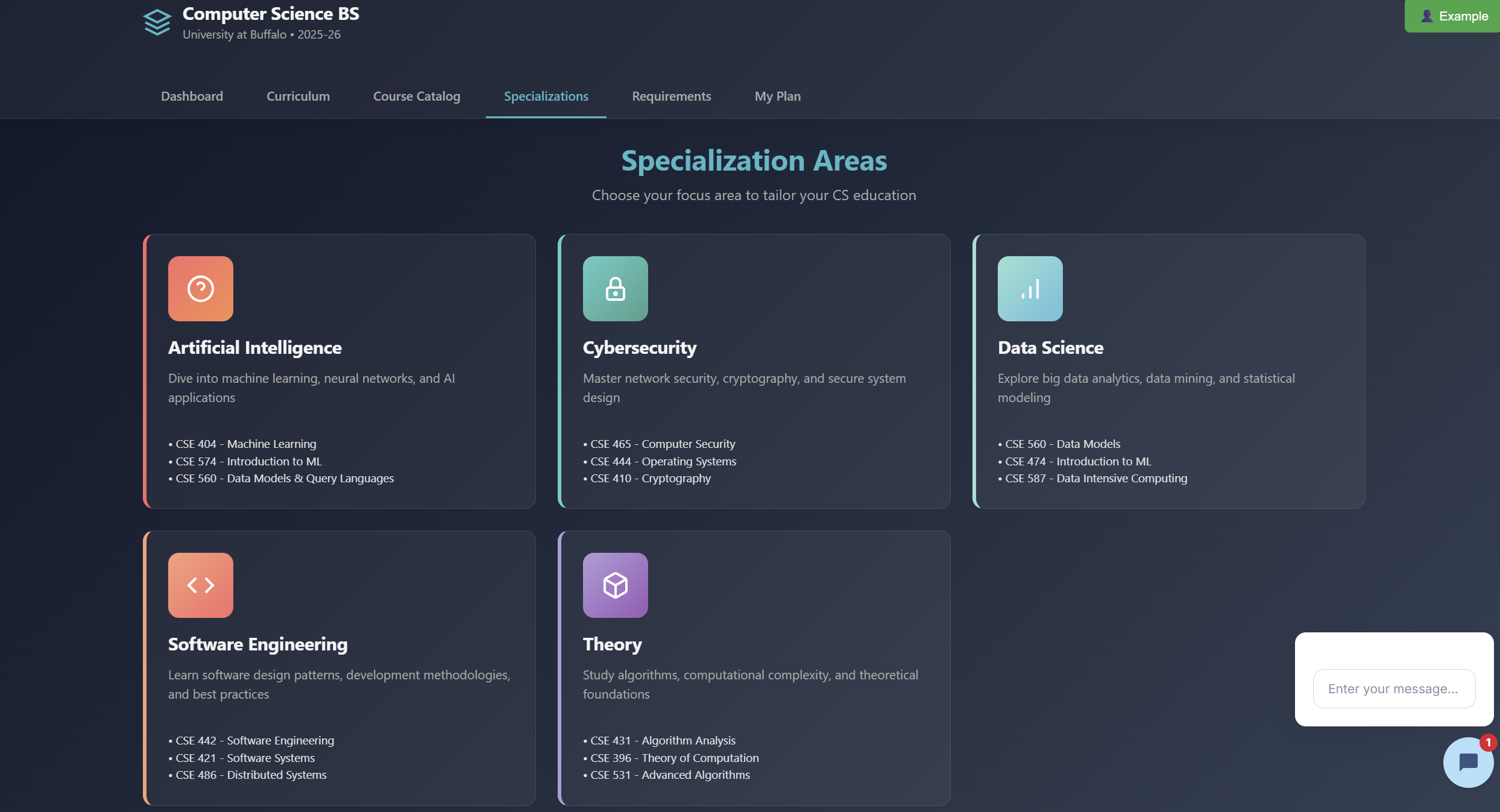Select the Requirements tab

click(x=671, y=96)
